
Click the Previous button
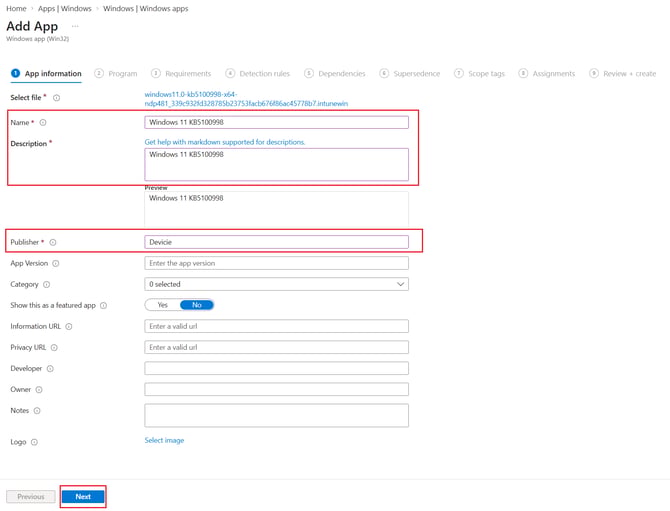point(31,496)
